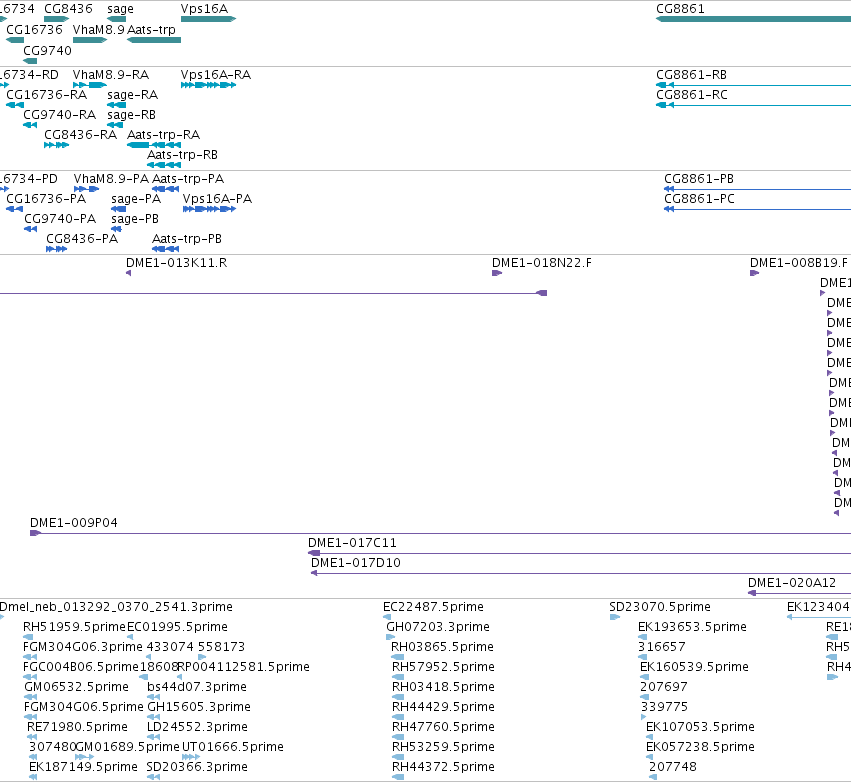The width and height of the screenshot is (851, 782).
Task: Click the CG8861-RC transcript label
Action: pos(691,94)
